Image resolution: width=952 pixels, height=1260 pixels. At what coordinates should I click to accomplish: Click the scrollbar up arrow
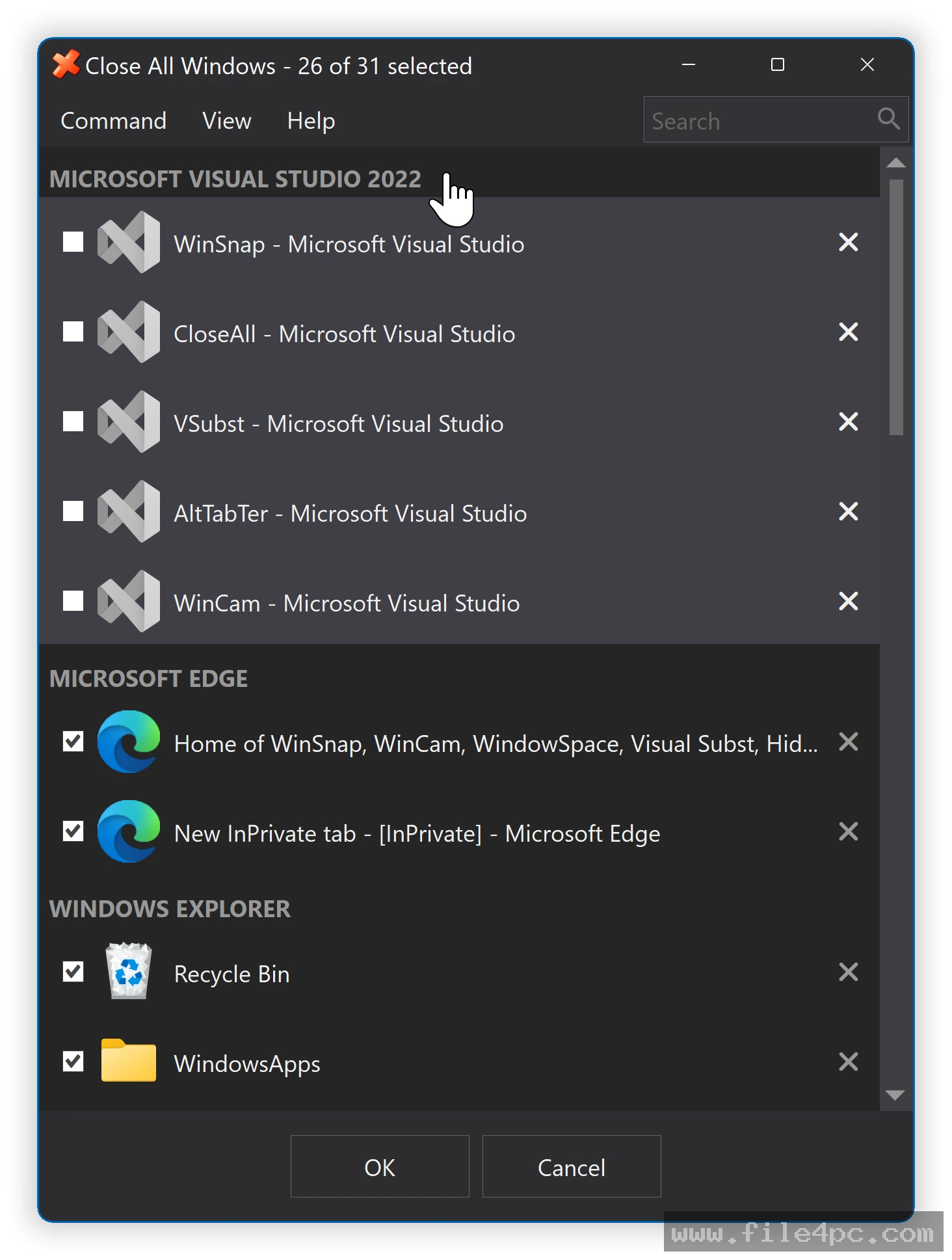click(896, 163)
